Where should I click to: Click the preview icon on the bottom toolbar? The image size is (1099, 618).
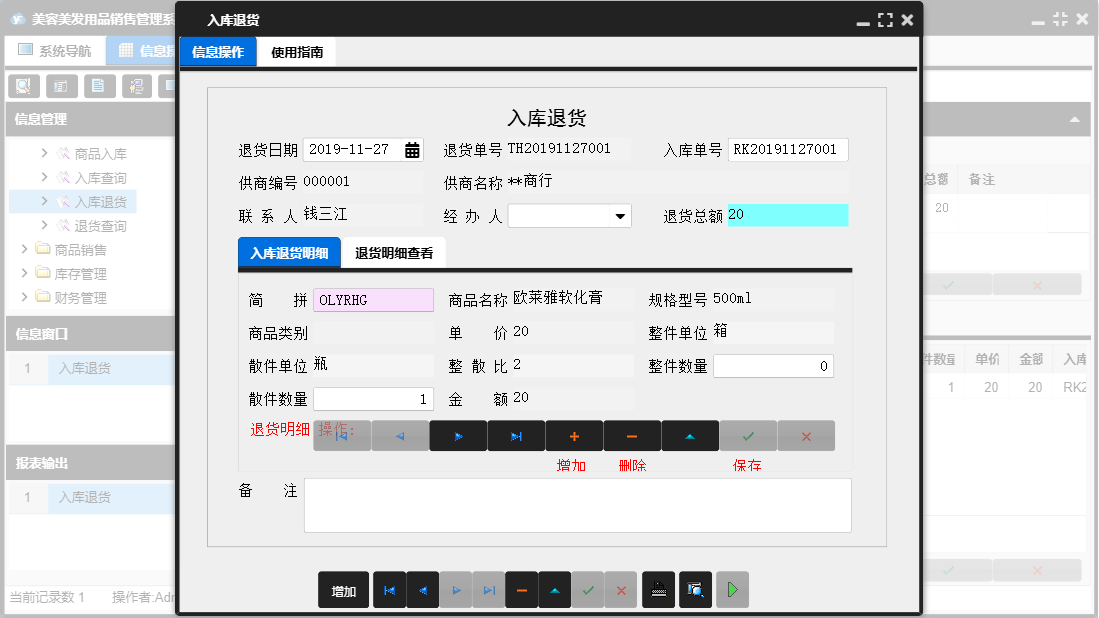click(x=694, y=589)
